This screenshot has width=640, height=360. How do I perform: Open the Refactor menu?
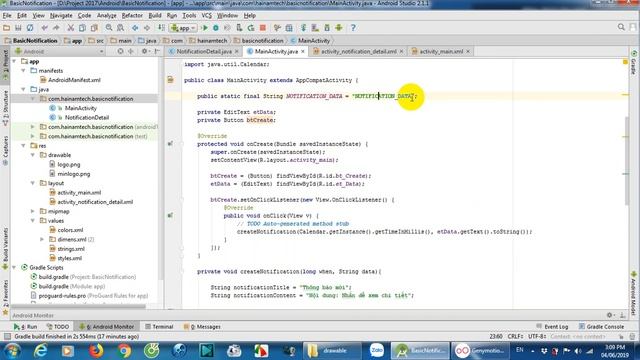[x=132, y=16]
